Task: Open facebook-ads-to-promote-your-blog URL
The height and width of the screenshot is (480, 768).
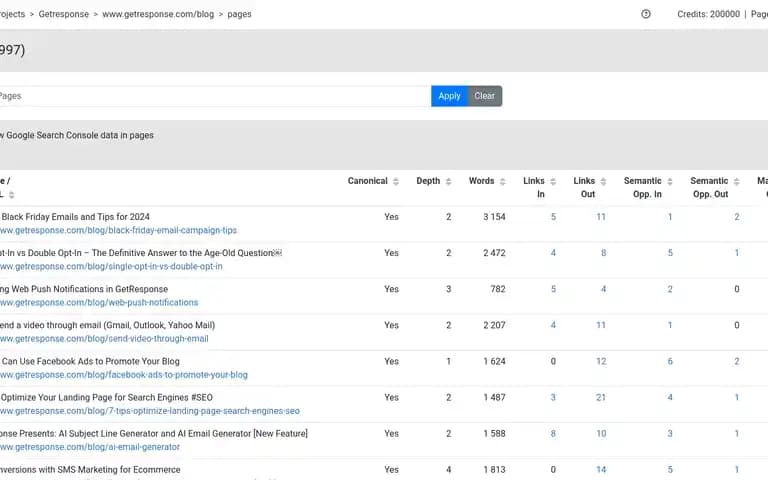Action: (x=123, y=375)
